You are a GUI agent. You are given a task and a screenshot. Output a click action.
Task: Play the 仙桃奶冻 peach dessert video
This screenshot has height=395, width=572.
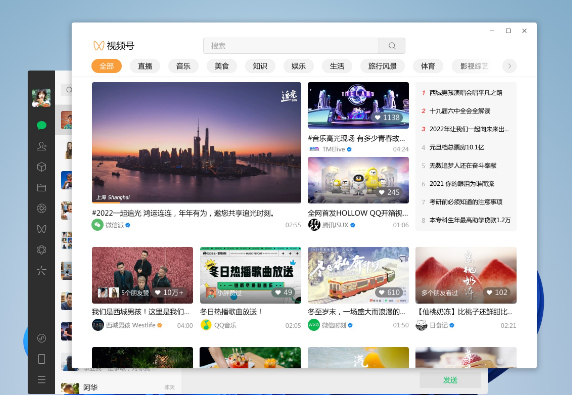point(466,275)
